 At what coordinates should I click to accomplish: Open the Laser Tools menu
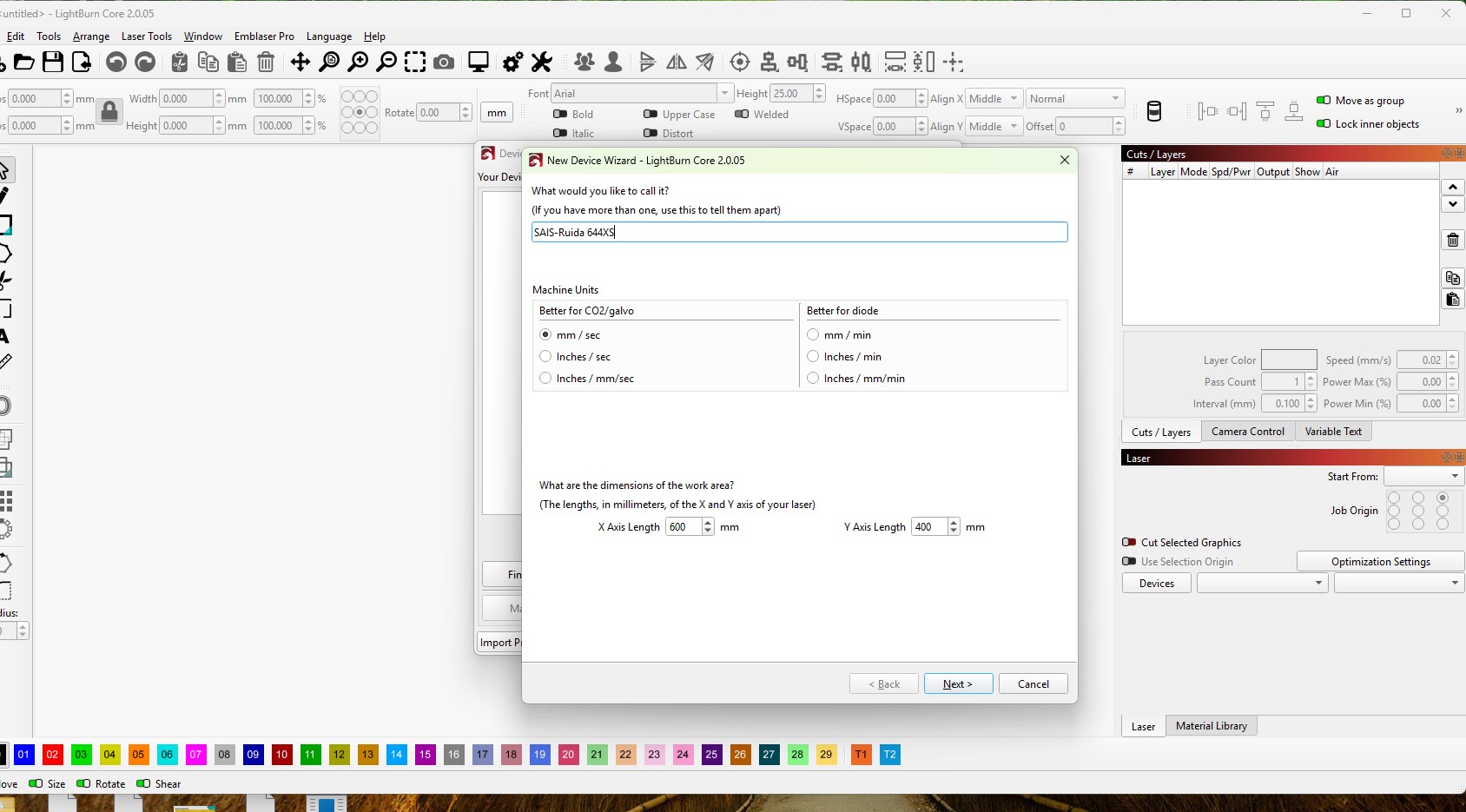click(147, 36)
